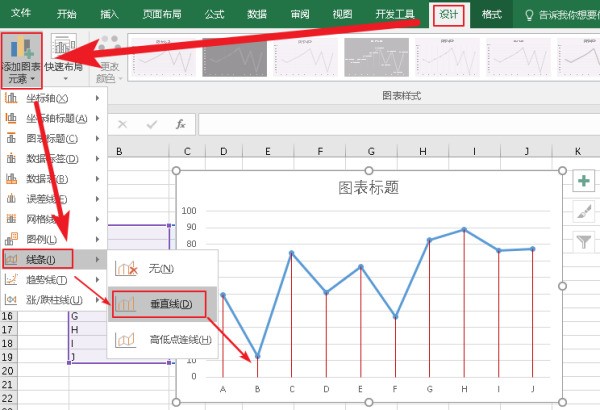Click the chart title text 图表标题
The width and height of the screenshot is (600, 410).
[369, 187]
